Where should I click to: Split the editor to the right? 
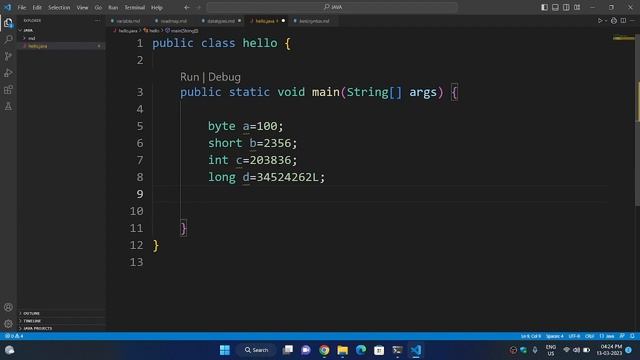click(623, 20)
